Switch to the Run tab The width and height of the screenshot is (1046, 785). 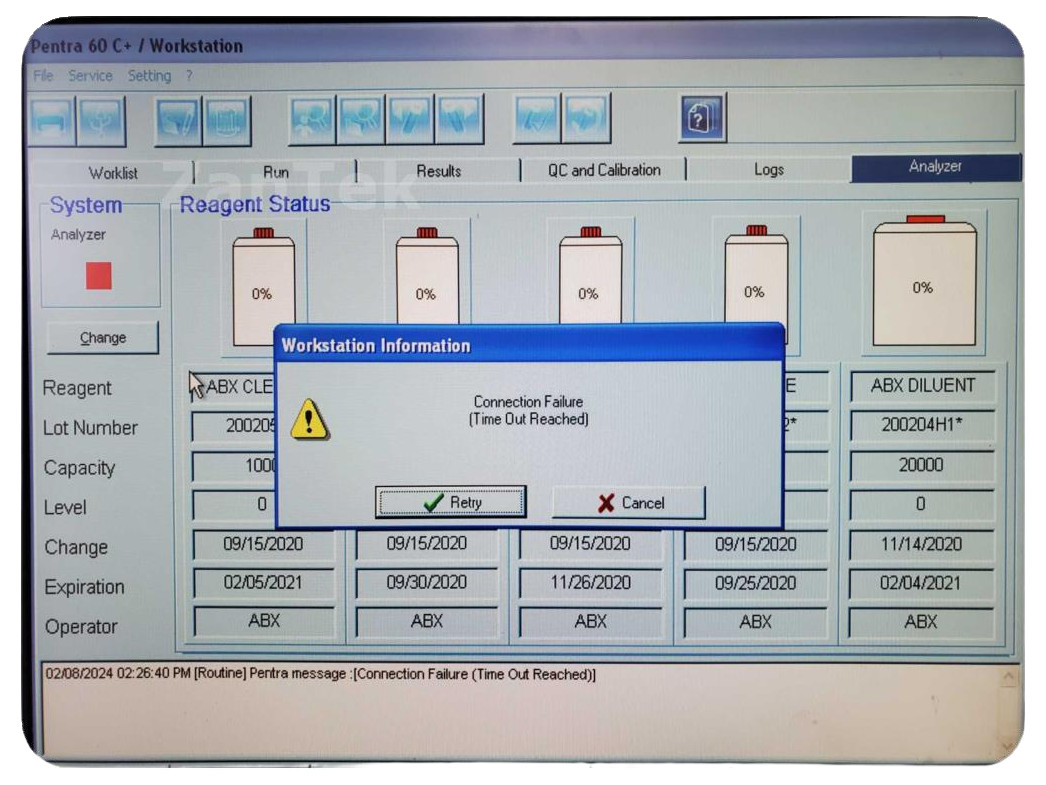pyautogui.click(x=276, y=172)
